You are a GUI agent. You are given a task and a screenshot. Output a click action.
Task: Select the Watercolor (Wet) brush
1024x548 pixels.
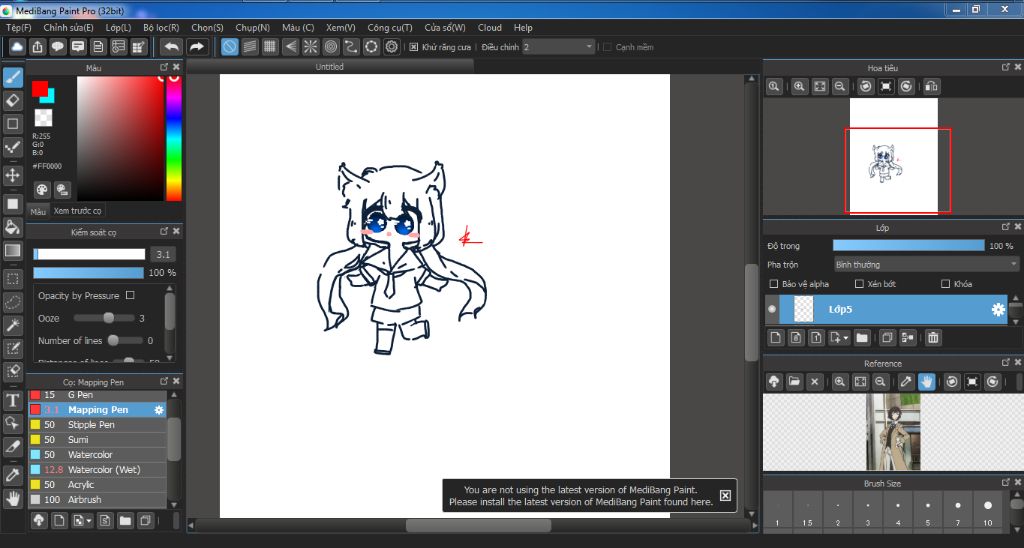(x=97, y=470)
